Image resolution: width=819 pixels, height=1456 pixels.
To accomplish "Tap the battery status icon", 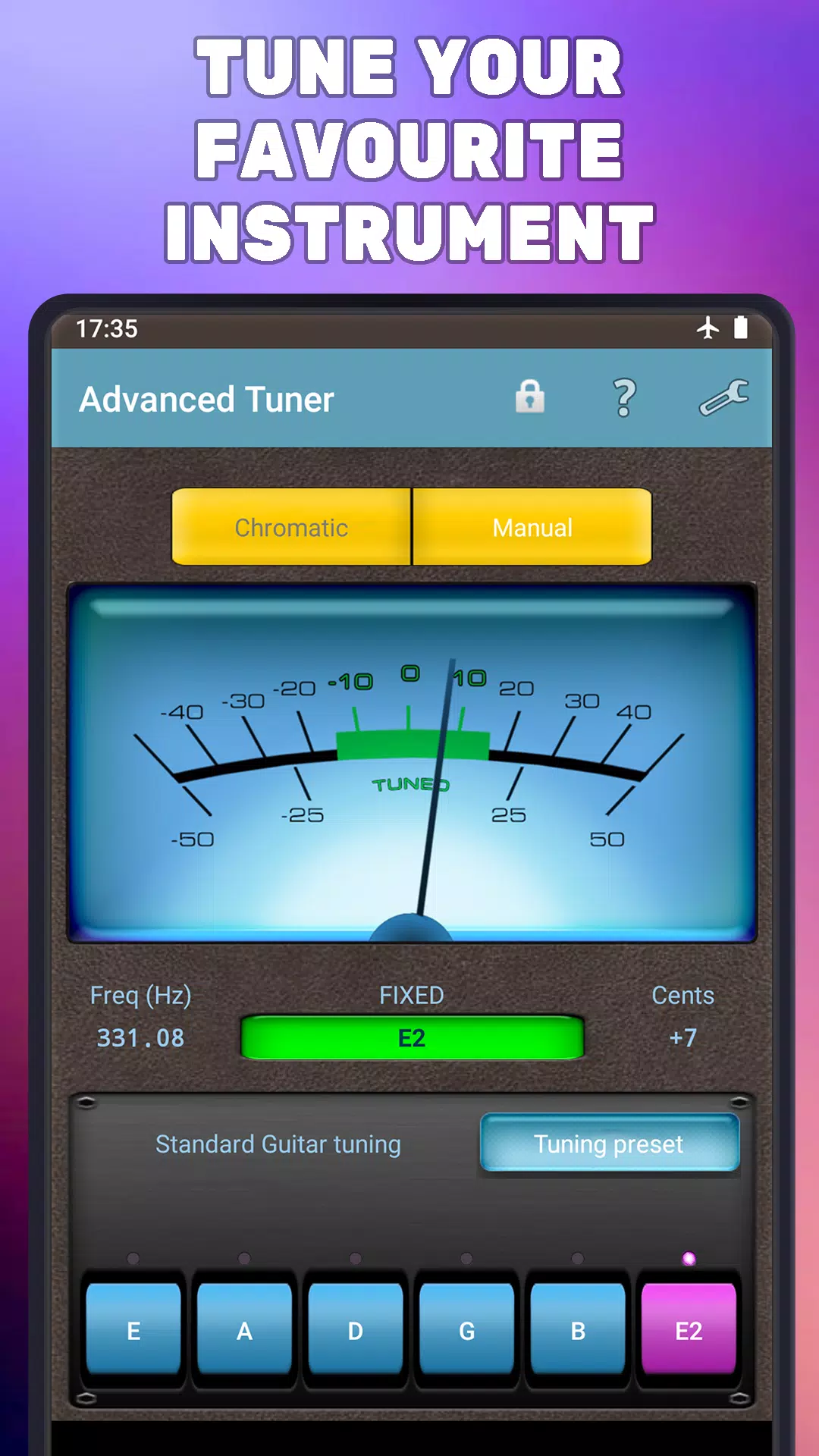I will (741, 328).
